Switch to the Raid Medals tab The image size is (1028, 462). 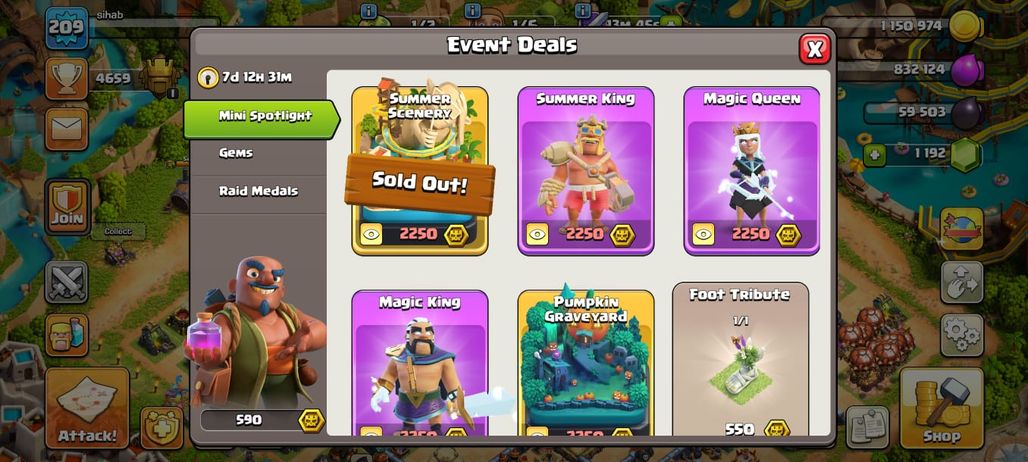258,191
